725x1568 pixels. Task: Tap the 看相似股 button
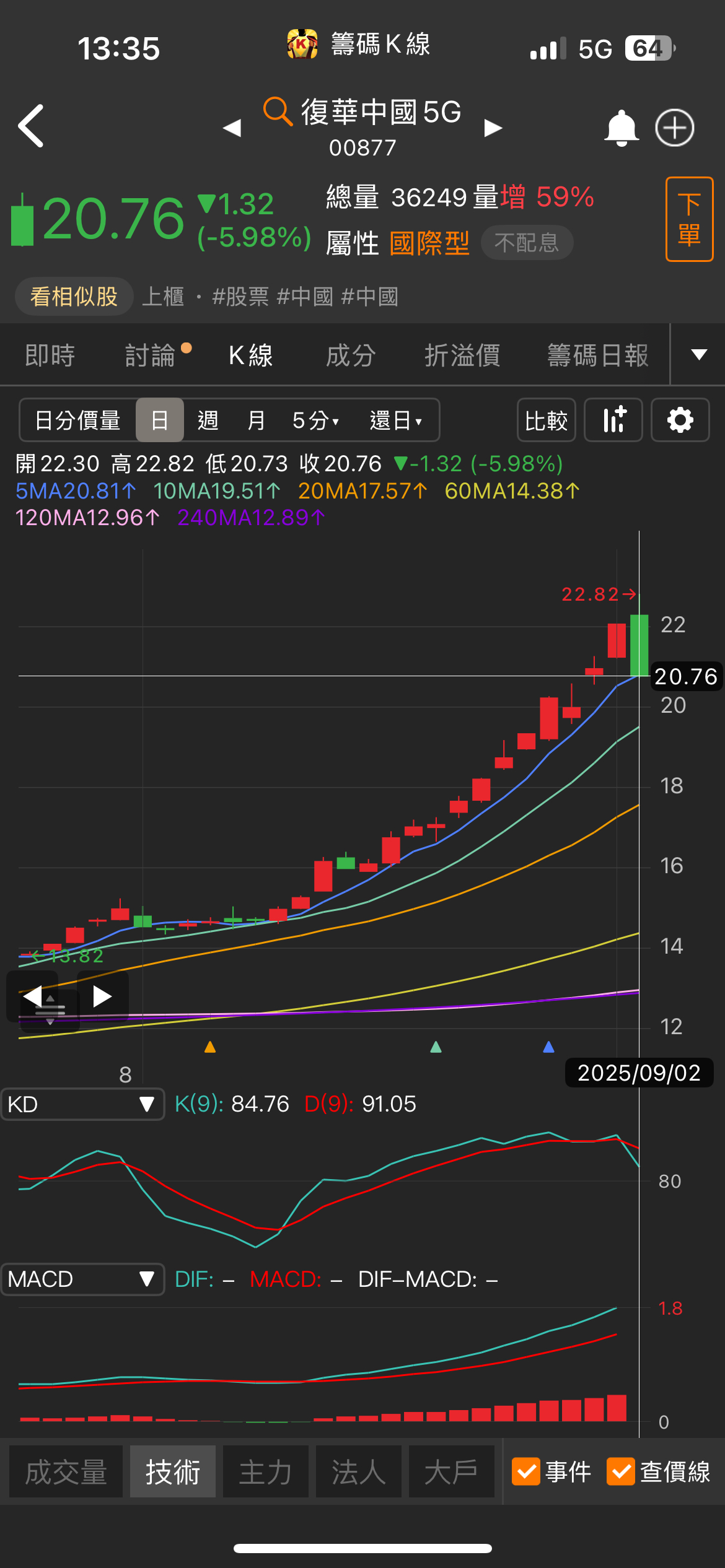pos(74,297)
